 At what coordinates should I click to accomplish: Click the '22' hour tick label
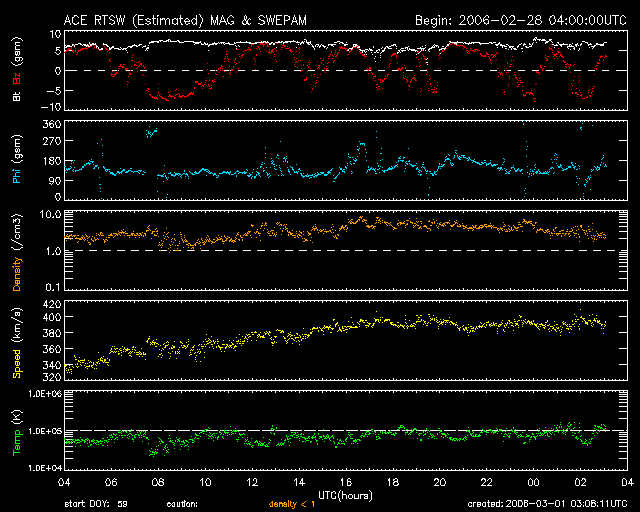click(487, 483)
